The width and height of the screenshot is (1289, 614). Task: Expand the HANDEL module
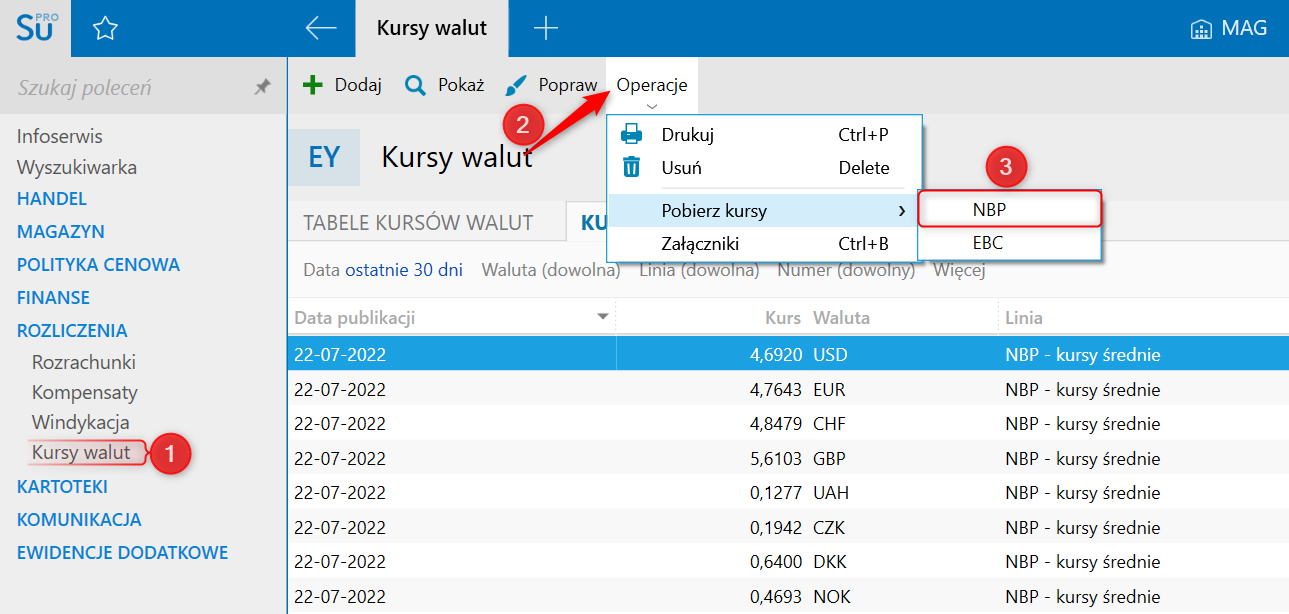[52, 199]
